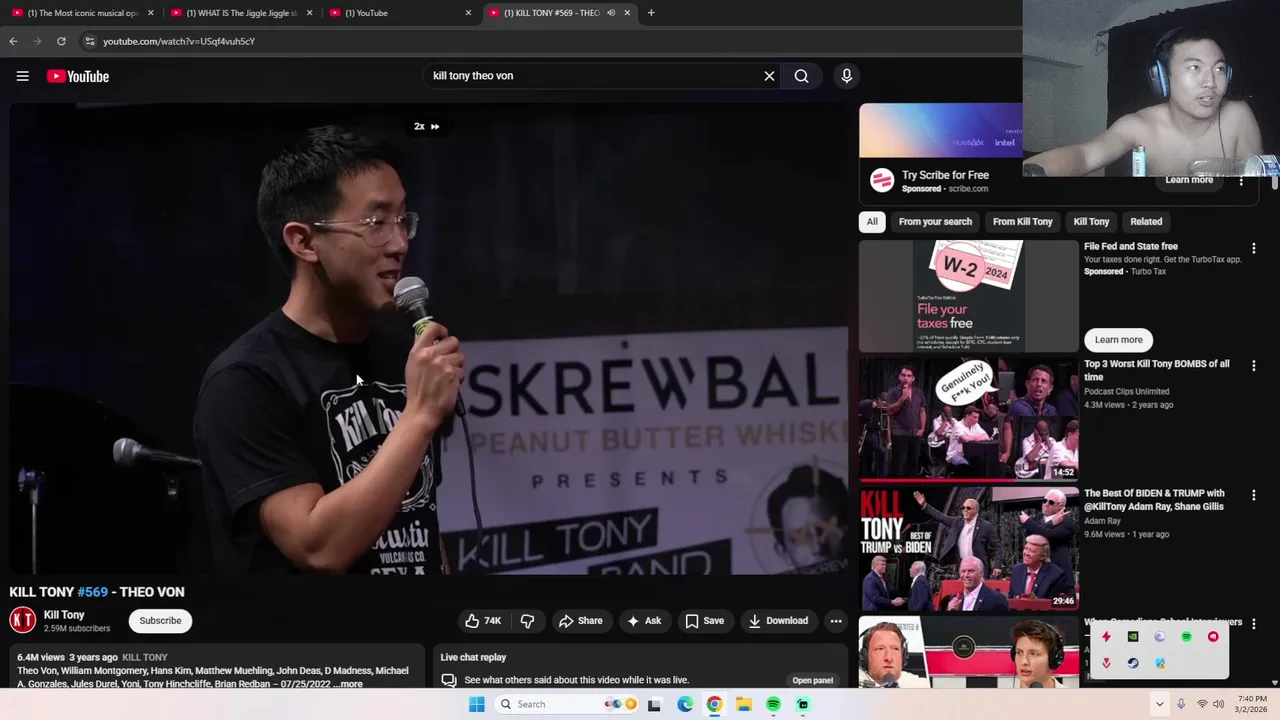The height and width of the screenshot is (720, 1280).
Task: Close The Most iconic musical tab
Action: (151, 13)
